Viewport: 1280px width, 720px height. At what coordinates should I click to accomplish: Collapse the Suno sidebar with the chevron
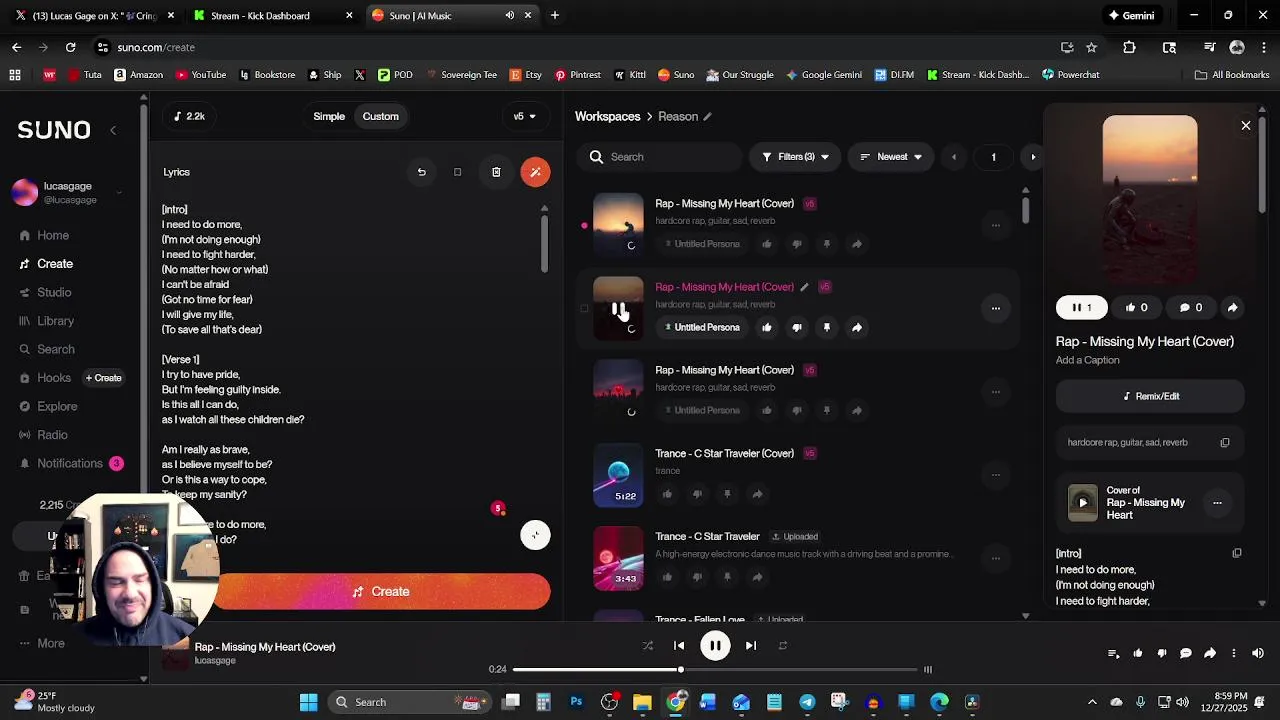click(113, 130)
